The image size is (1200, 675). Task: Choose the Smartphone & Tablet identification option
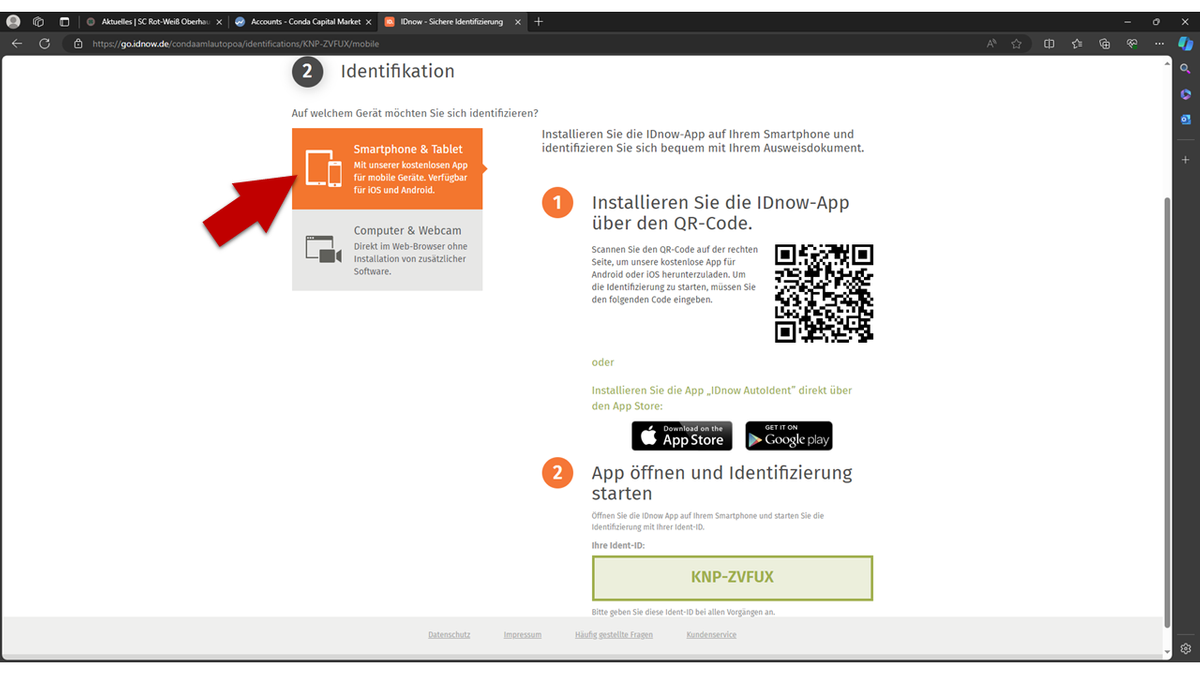[x=387, y=168]
